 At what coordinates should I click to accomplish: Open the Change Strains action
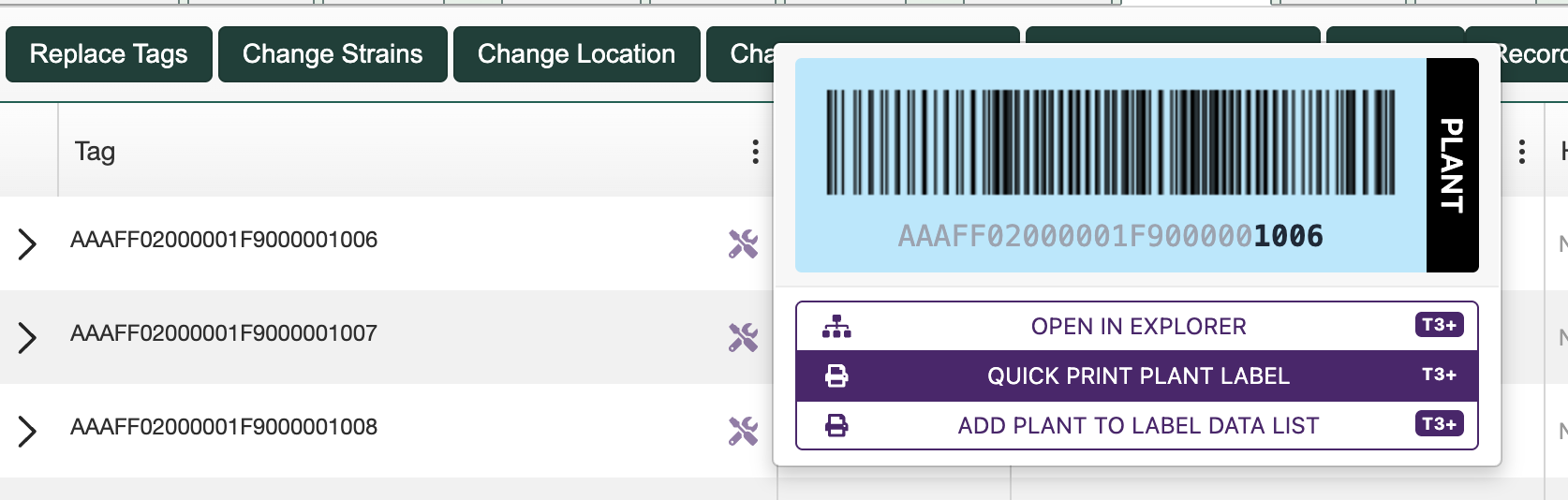pyautogui.click(x=333, y=54)
